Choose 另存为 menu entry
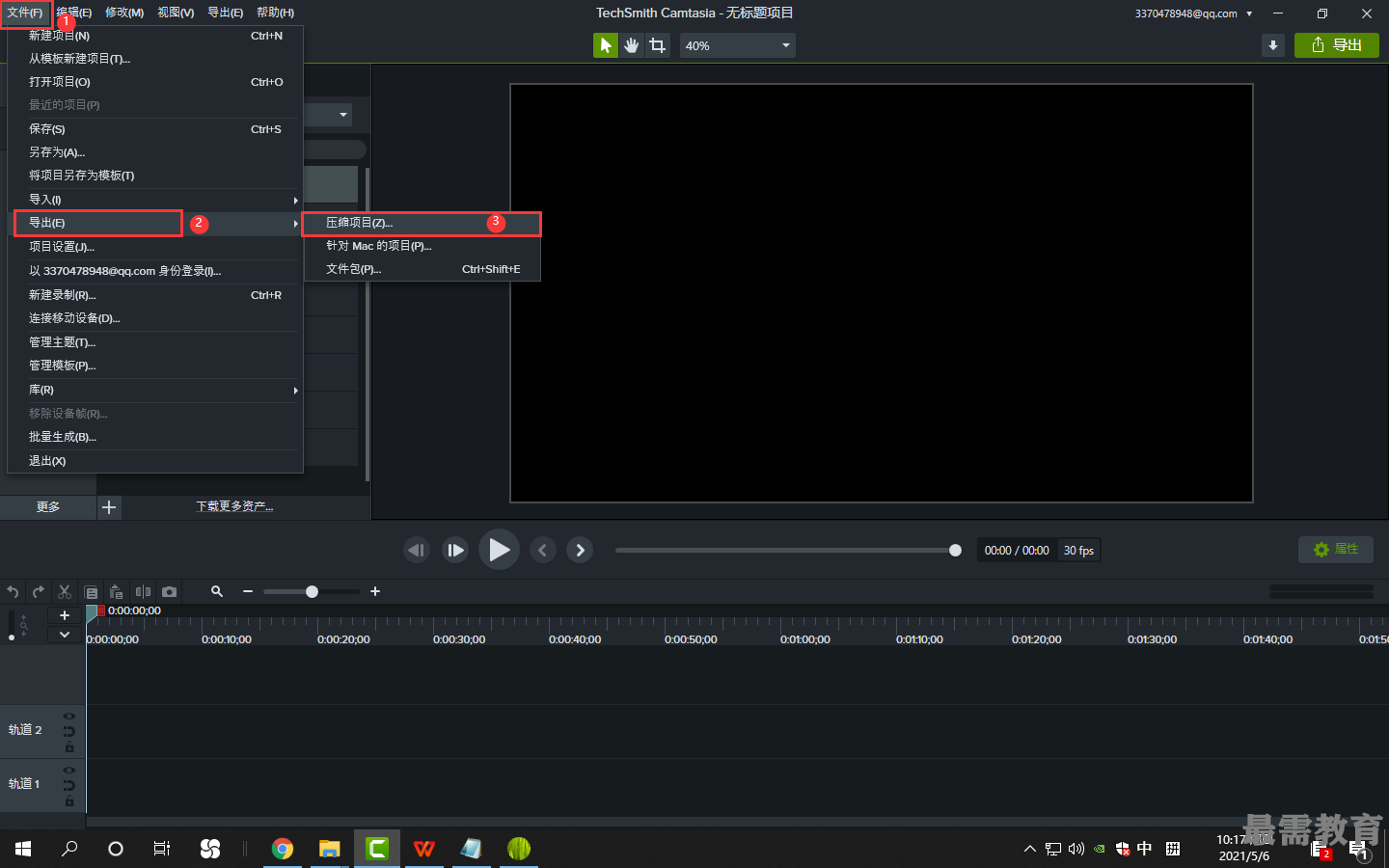Viewport: 1389px width, 868px height. (x=155, y=152)
